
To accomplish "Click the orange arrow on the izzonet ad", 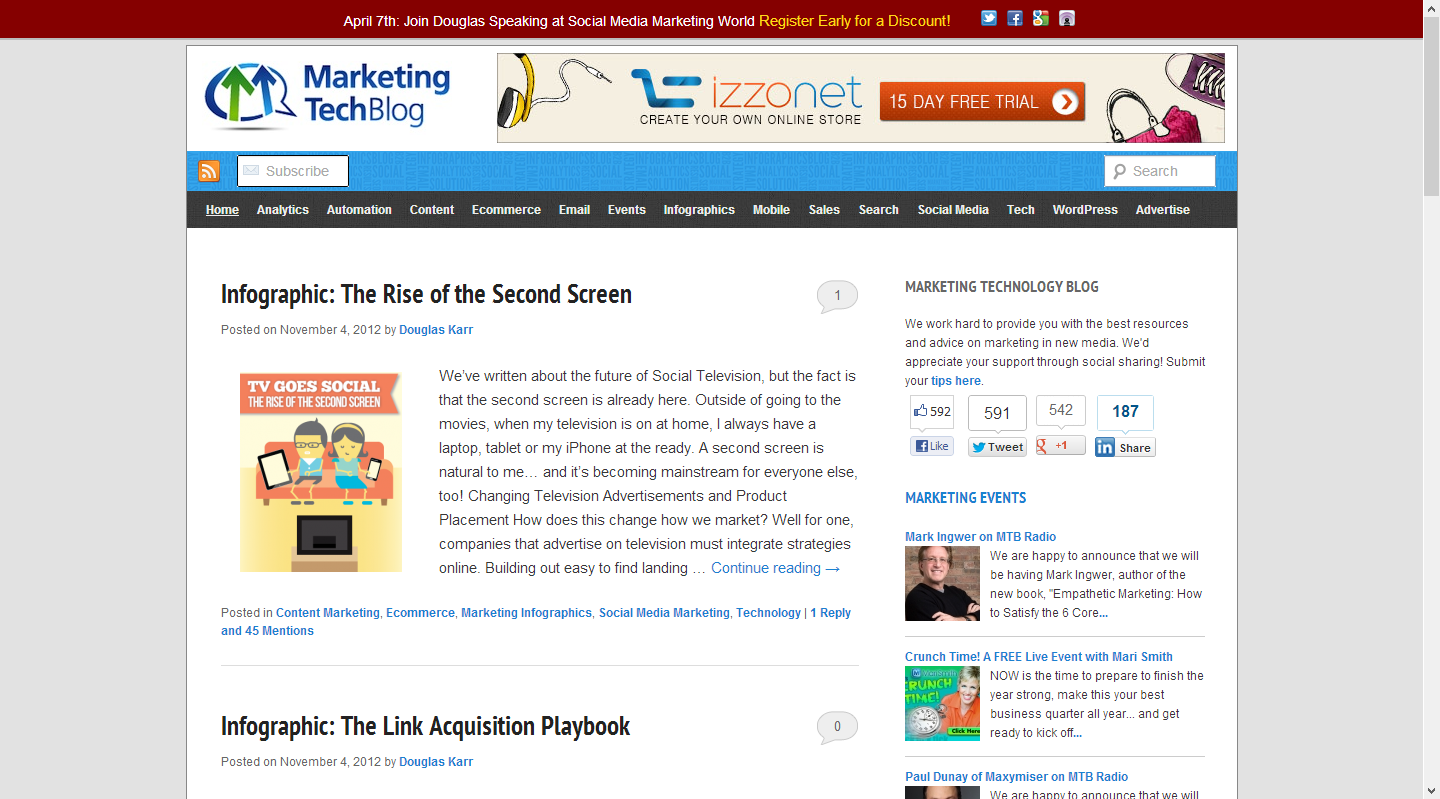I will [1066, 102].
